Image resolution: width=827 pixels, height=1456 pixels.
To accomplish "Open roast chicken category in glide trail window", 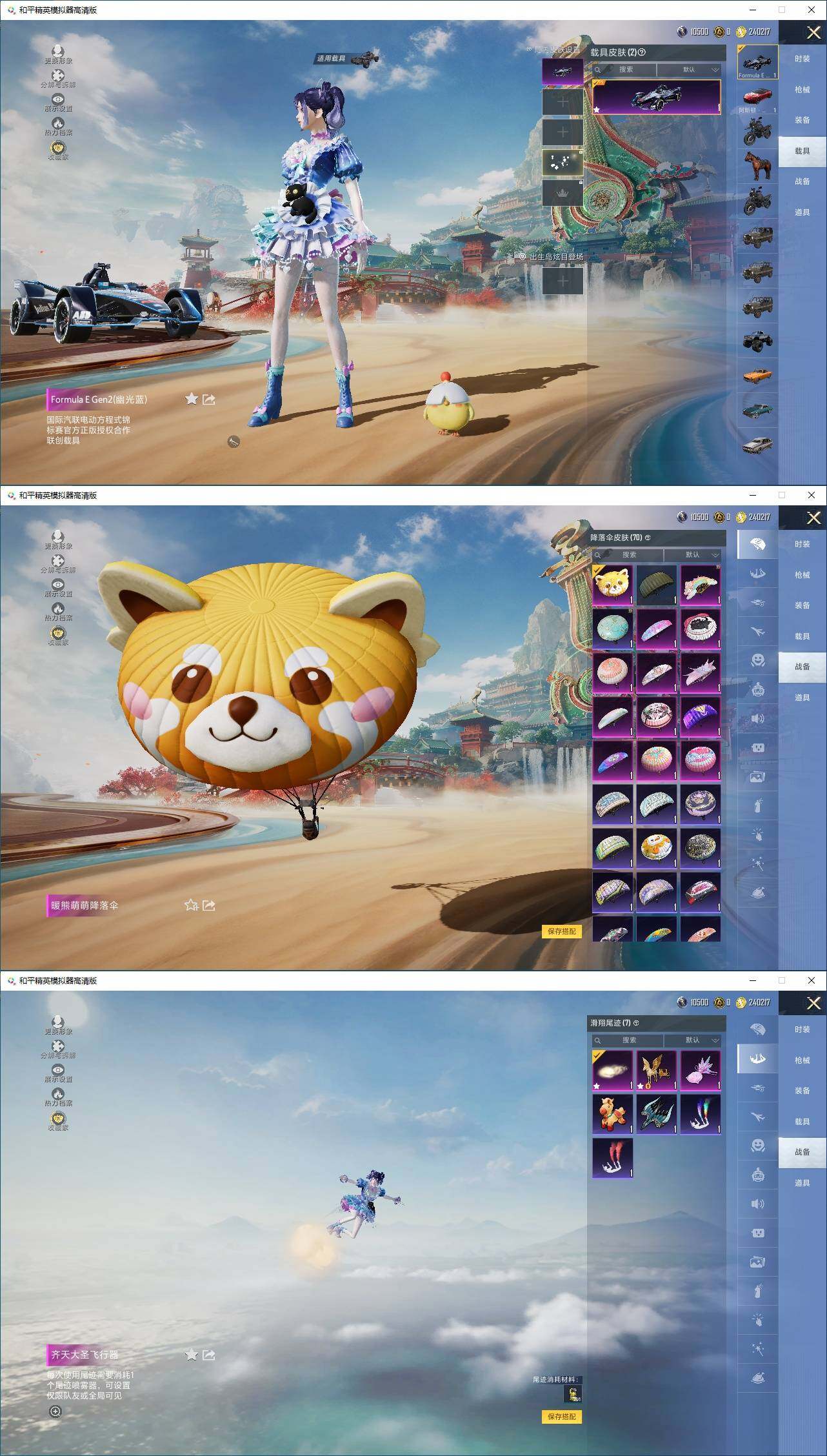I will 758,1379.
